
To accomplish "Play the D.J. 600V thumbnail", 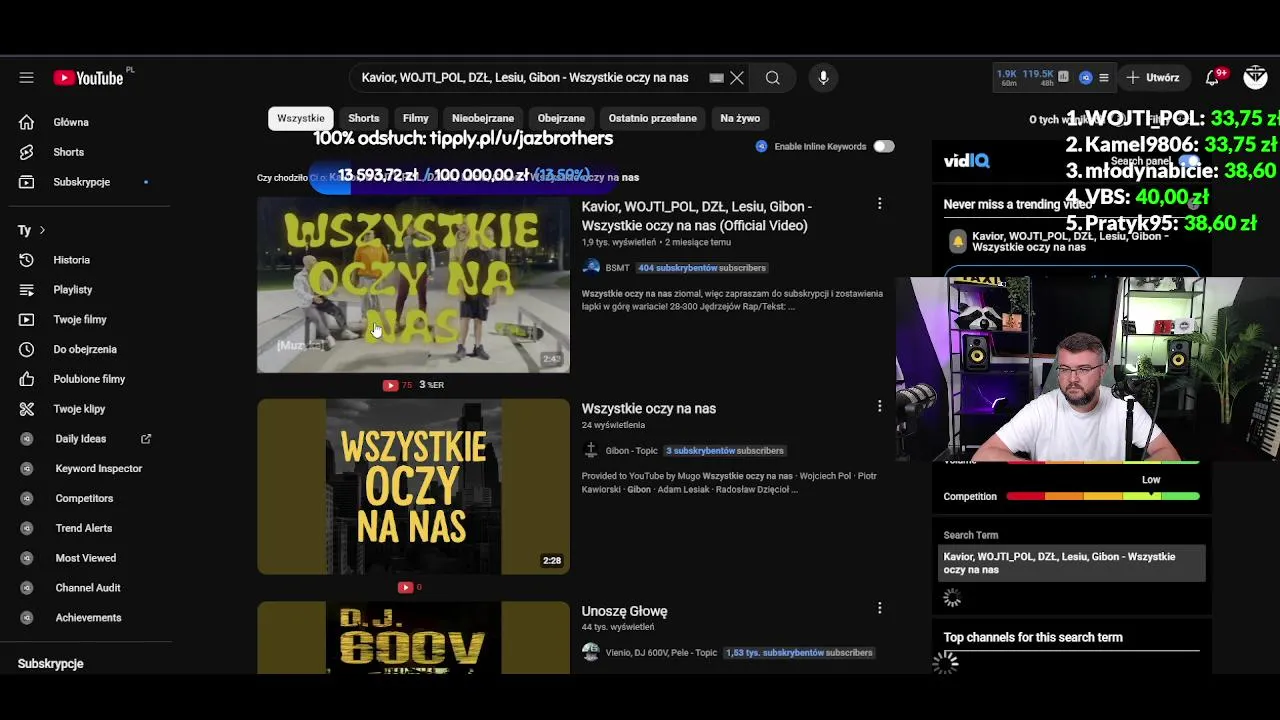I will (413, 638).
